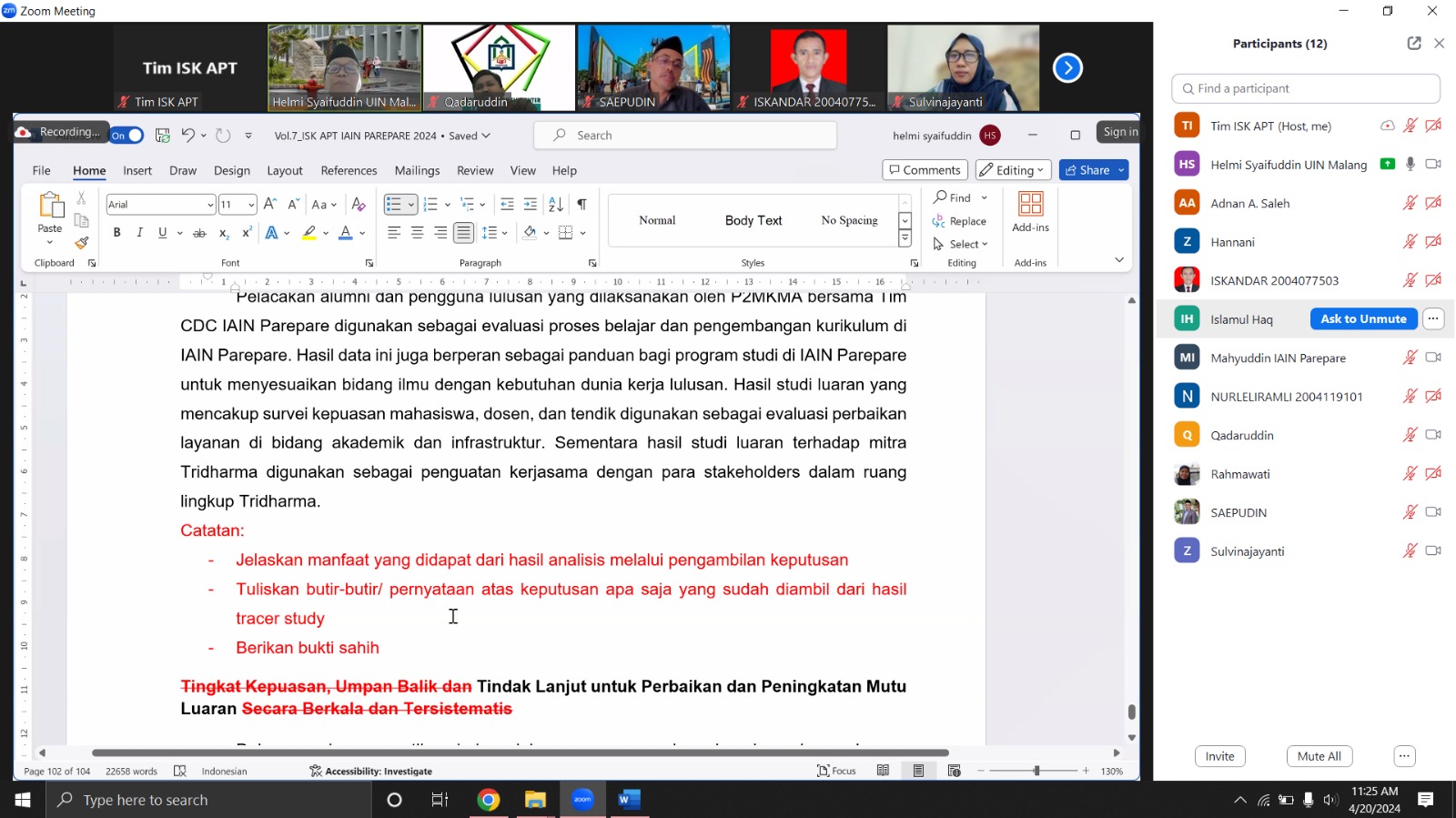Screen dimensions: 1456x818
Task: Click the zoom slider in Word status bar
Action: pos(1036,771)
